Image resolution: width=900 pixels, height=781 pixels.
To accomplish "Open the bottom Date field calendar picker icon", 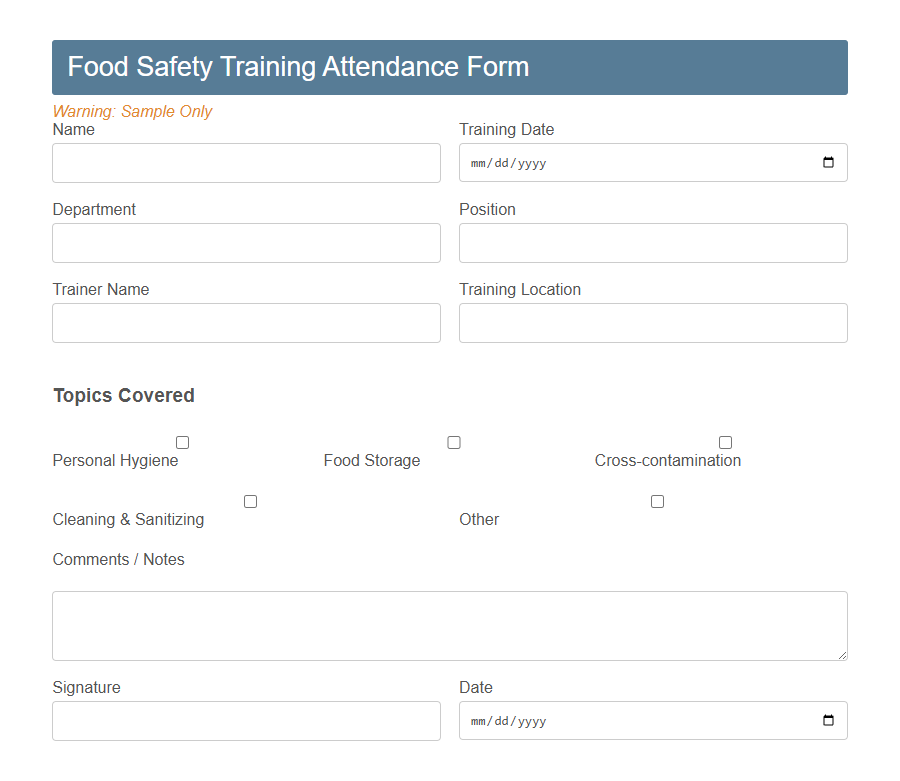I will tap(828, 720).
